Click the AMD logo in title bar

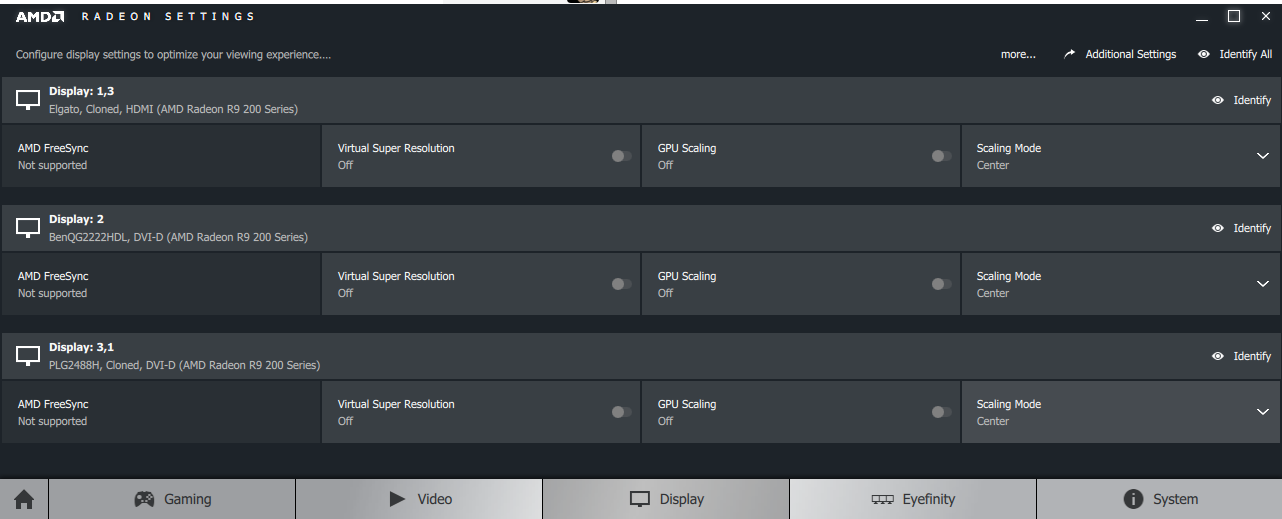[40, 16]
